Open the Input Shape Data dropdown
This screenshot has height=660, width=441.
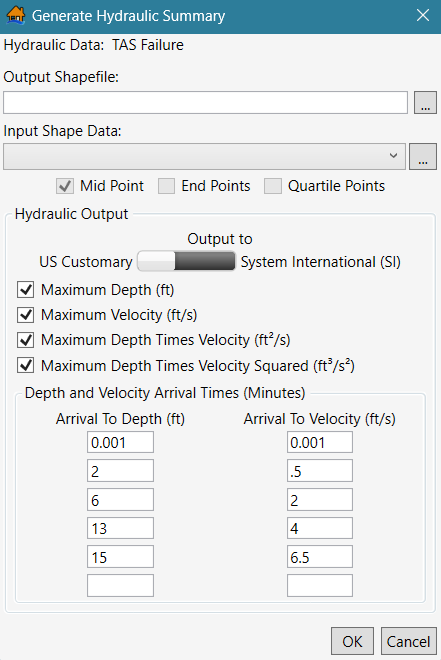pyautogui.click(x=204, y=156)
